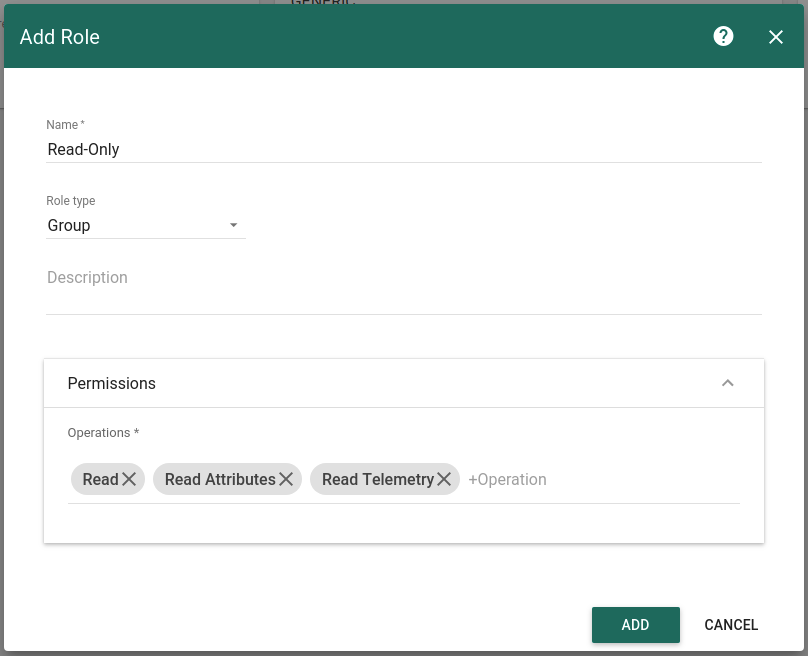
Task: Click the Role type field label
Action: pyautogui.click(x=71, y=201)
